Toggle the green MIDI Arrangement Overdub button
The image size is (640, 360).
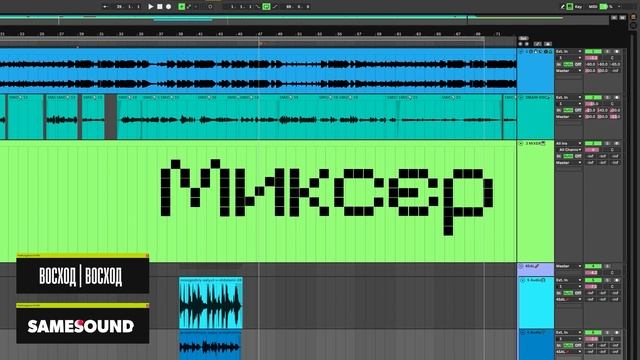click(x=182, y=7)
